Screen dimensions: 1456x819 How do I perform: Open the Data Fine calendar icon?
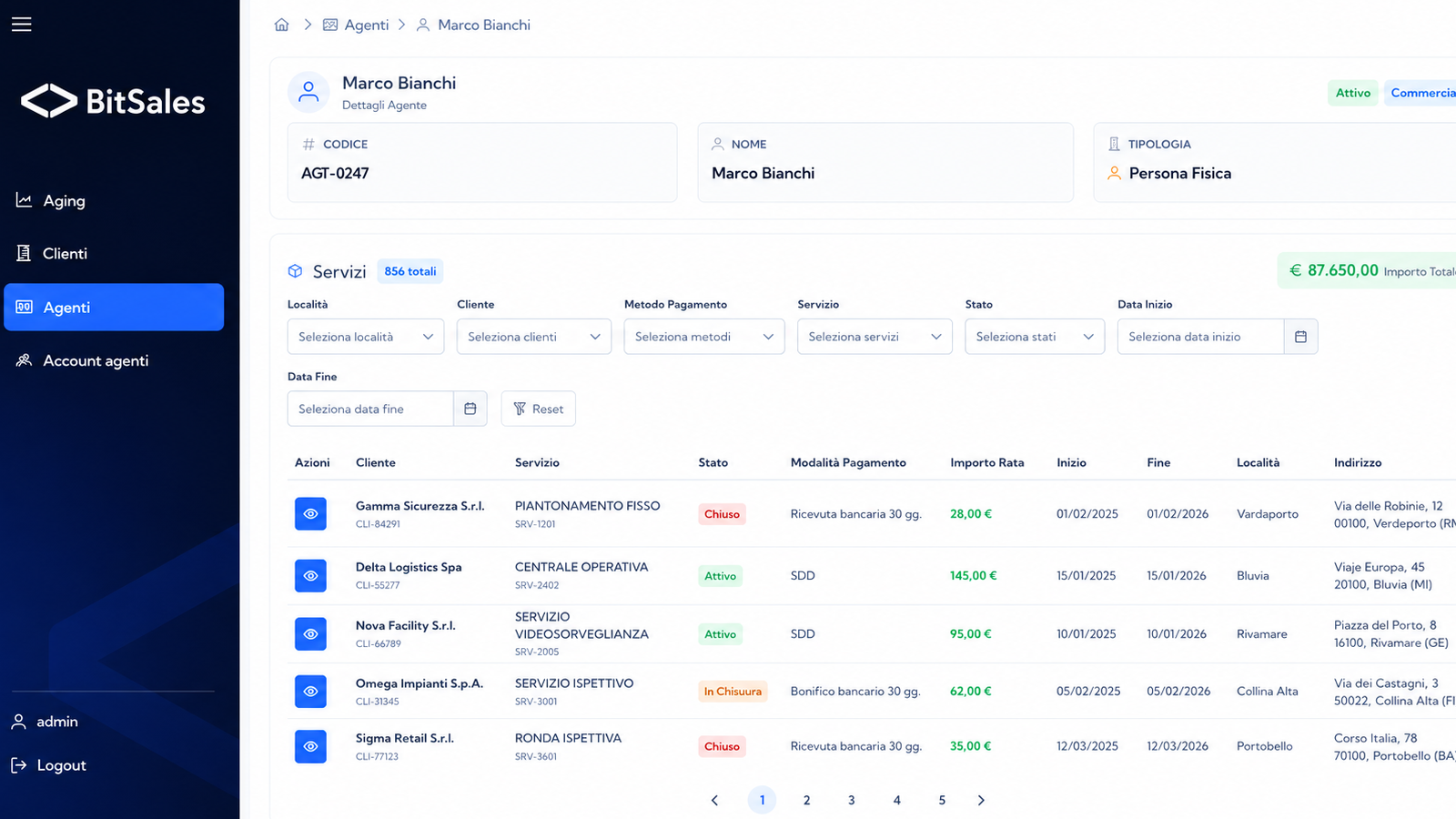click(x=470, y=409)
